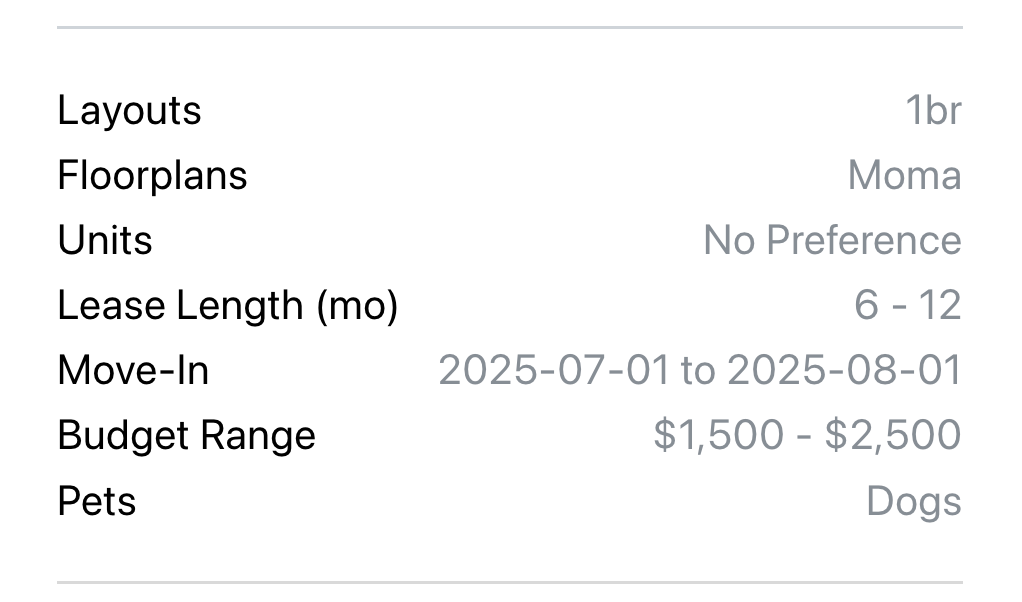The height and width of the screenshot is (602, 1022).
Task: Select the Layouts field label
Action: pyautogui.click(x=129, y=111)
